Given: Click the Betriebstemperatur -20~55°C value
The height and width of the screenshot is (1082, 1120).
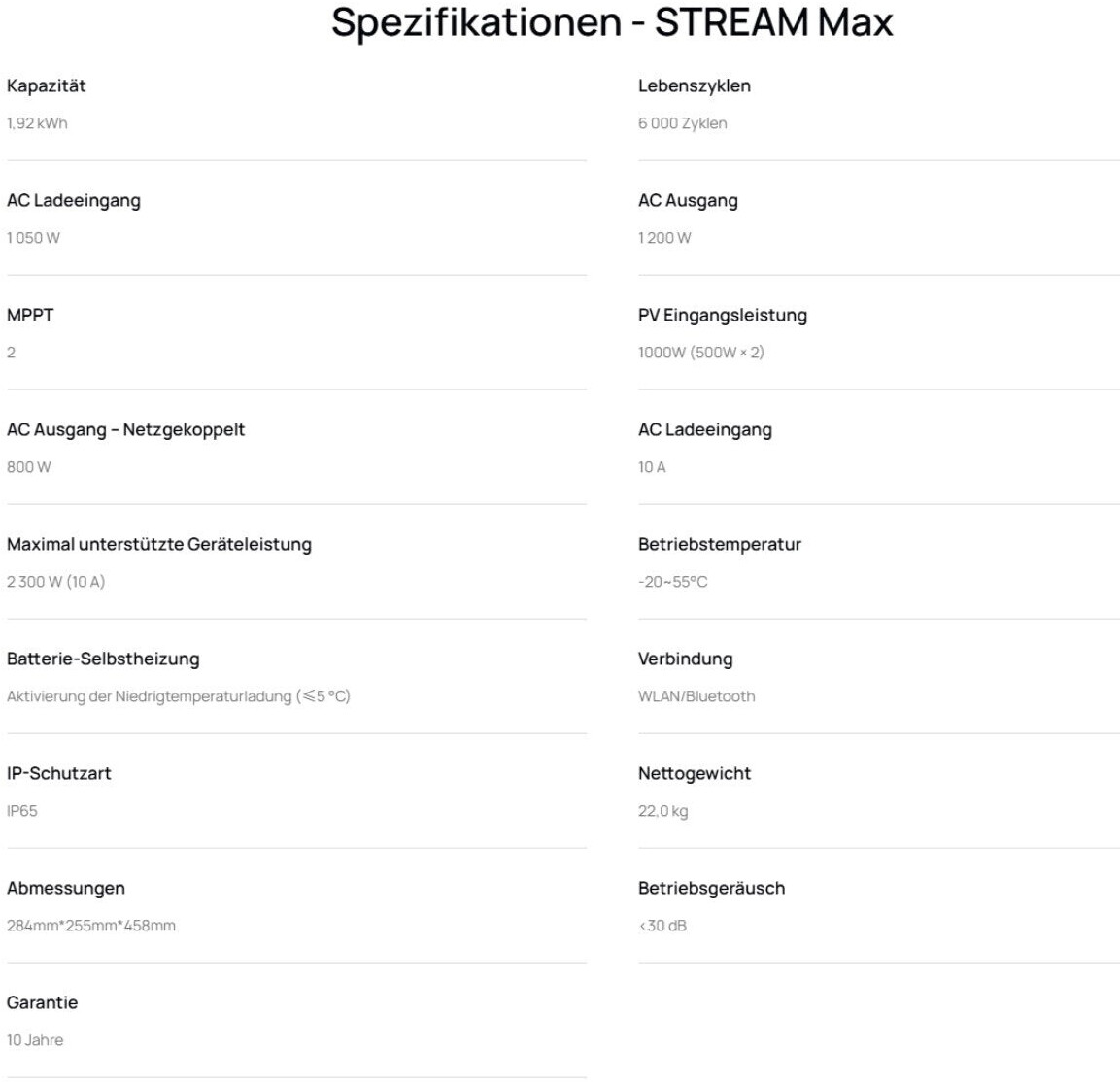Looking at the screenshot, I should click(x=672, y=582).
